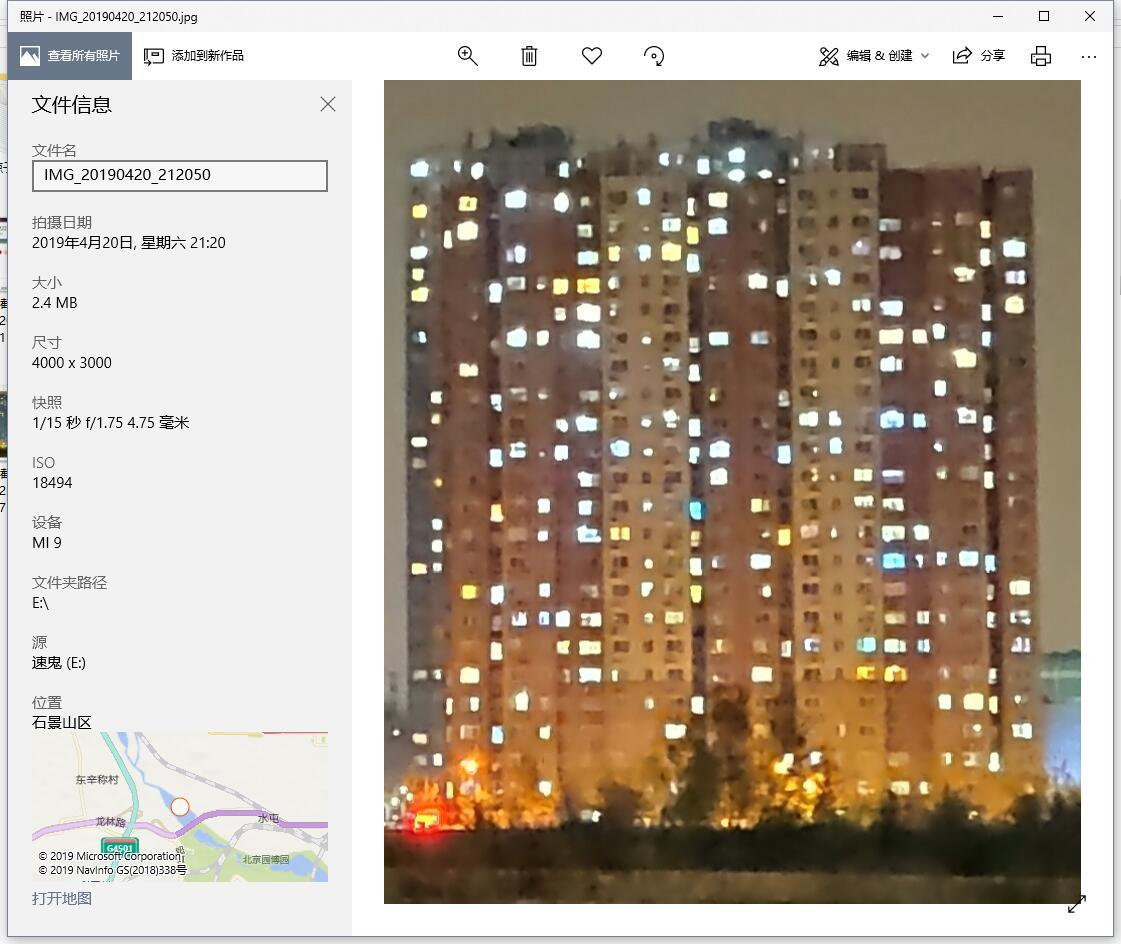1121x944 pixels.
Task: Print the photo with printer icon
Action: click(1041, 56)
